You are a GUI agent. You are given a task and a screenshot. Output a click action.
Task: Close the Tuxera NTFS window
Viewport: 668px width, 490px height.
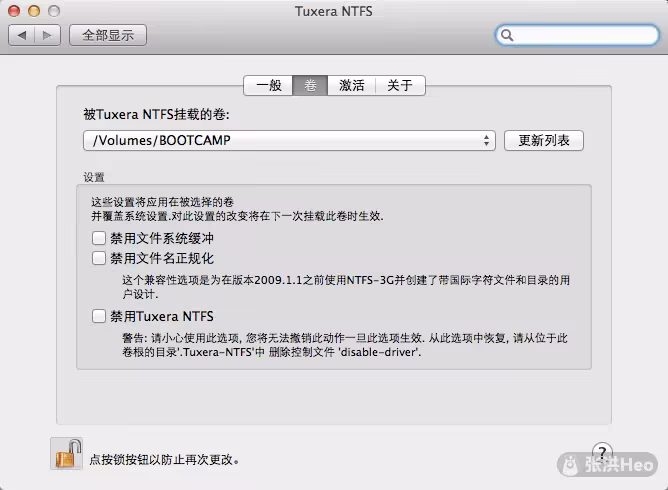pos(14,11)
